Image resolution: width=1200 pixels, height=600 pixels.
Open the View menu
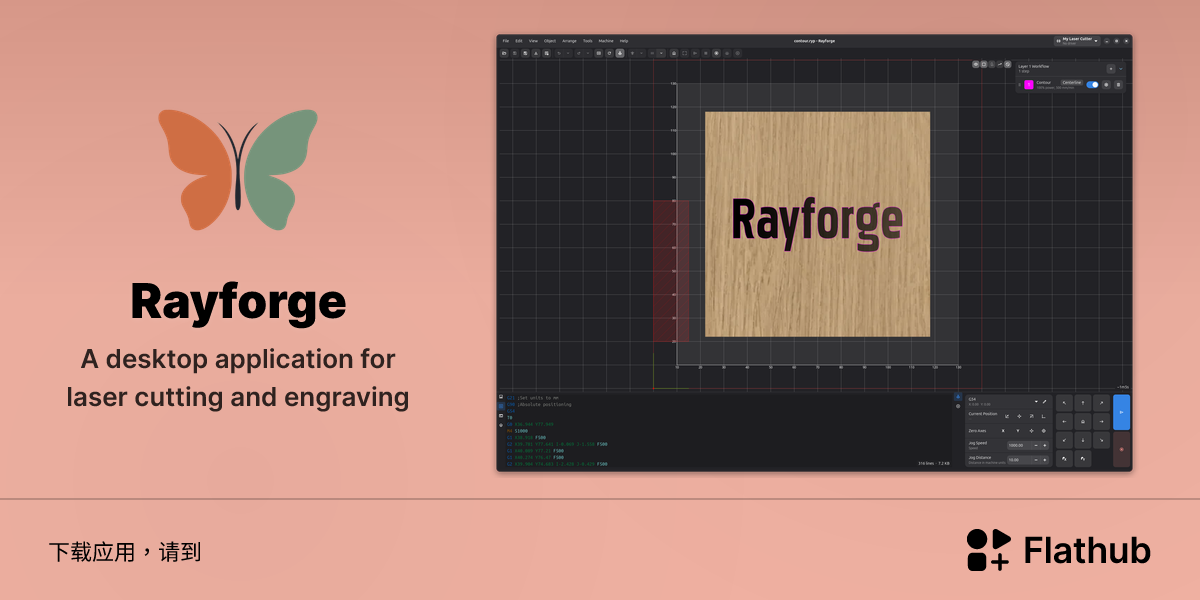click(x=533, y=41)
